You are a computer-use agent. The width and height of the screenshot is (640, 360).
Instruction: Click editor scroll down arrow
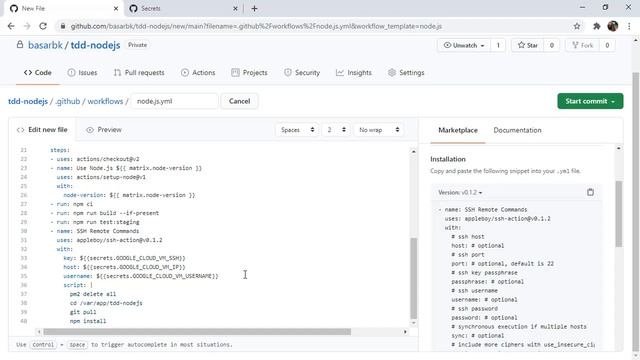[413, 323]
